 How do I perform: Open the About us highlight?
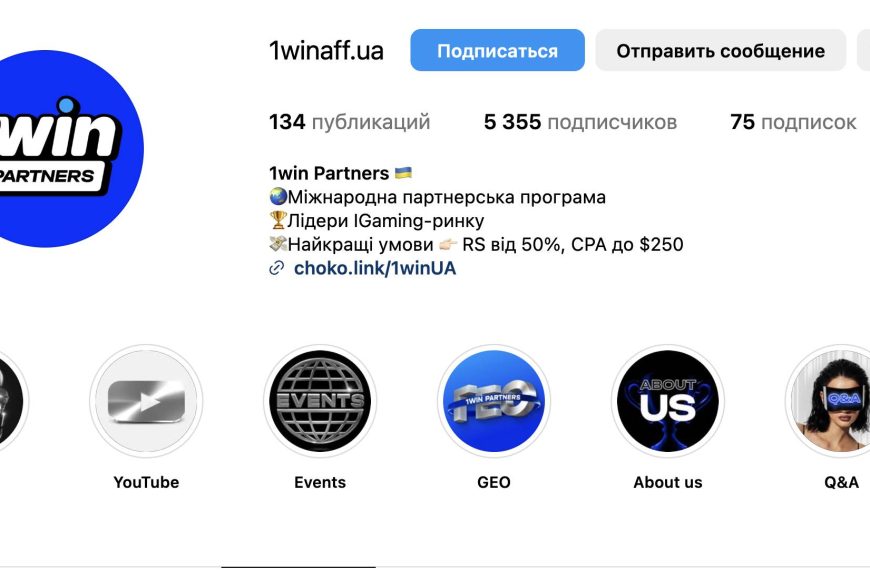point(667,401)
